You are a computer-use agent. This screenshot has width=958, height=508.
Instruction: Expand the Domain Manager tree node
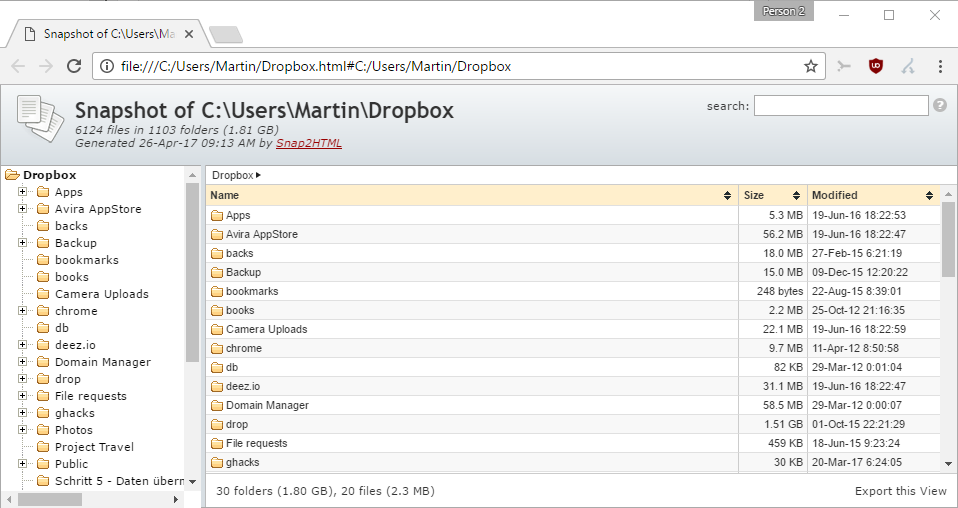(x=23, y=362)
